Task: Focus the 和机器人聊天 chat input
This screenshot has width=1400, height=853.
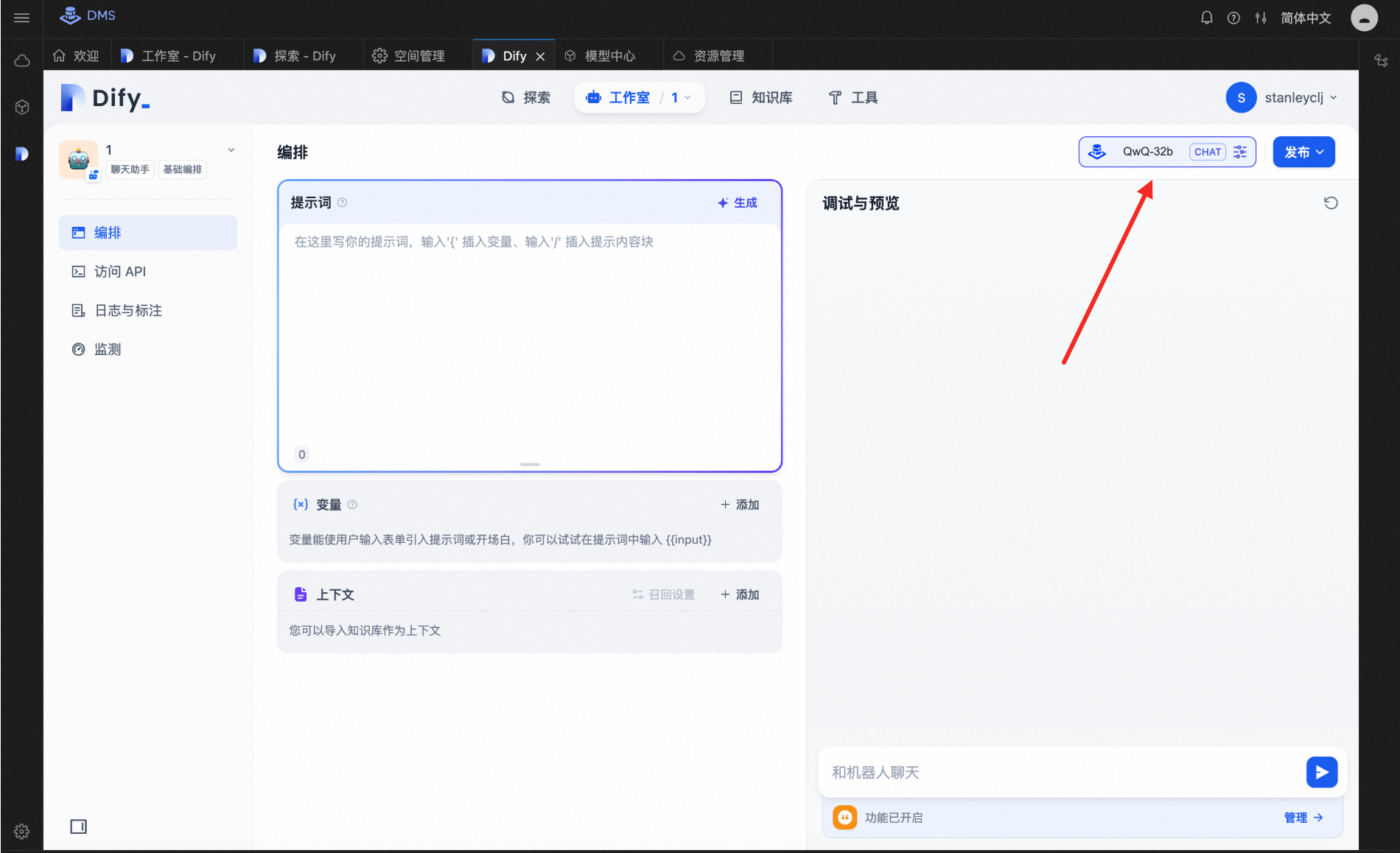Action: [1061, 772]
